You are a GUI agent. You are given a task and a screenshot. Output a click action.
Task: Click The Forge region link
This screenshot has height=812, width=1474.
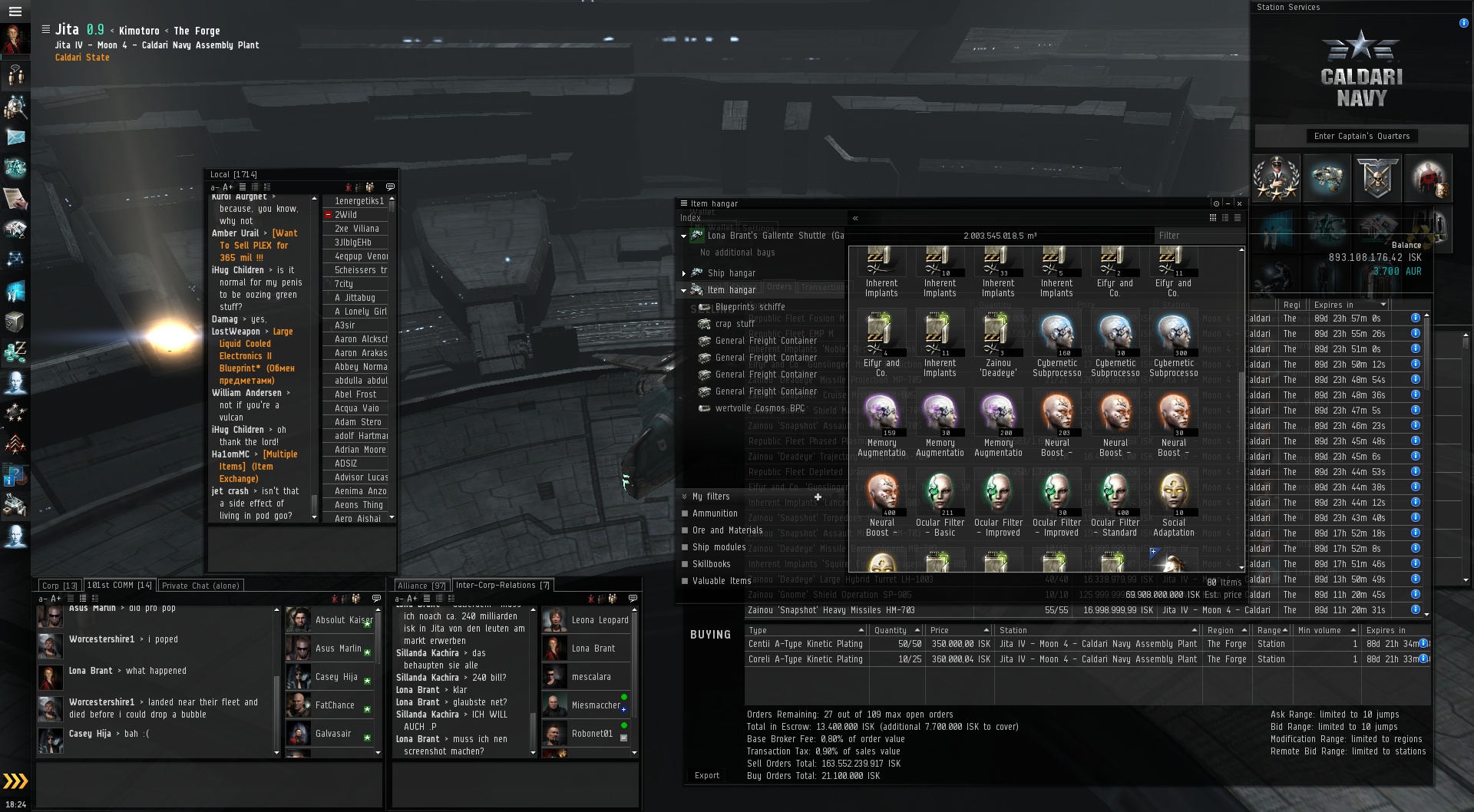pyautogui.click(x=197, y=31)
